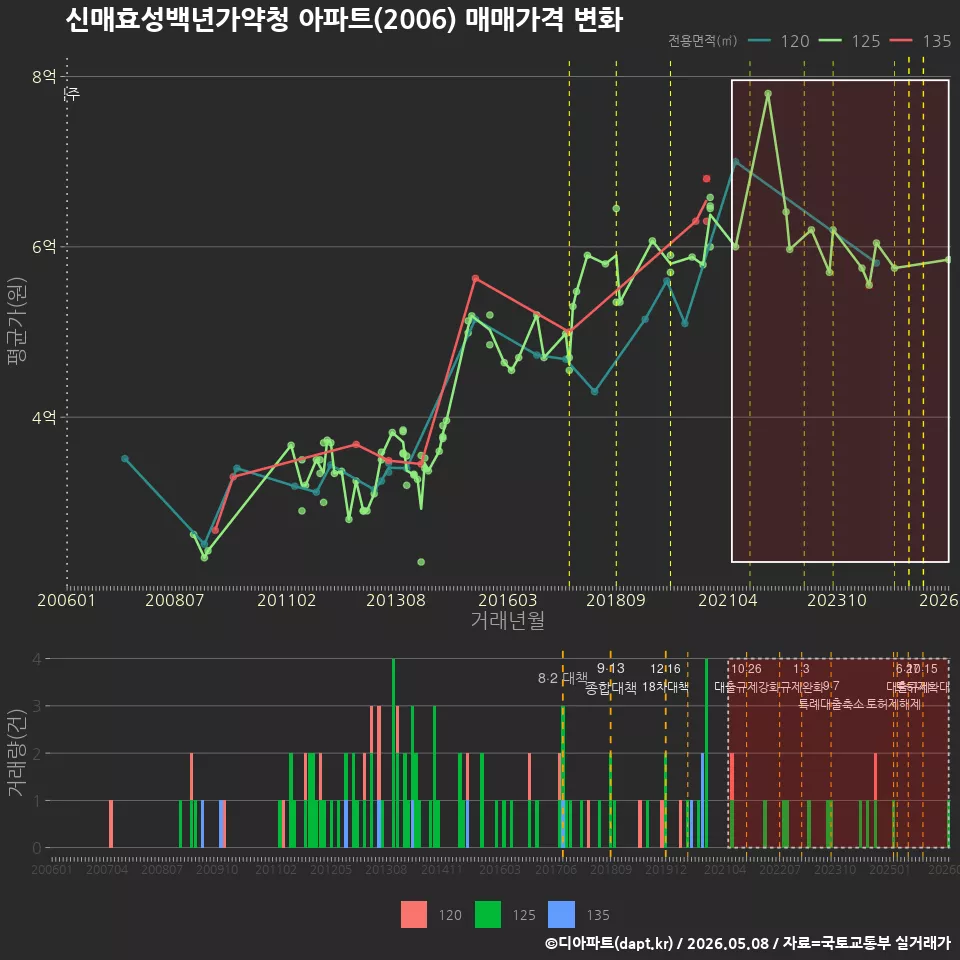Click the green 125 swatch in bottom legend
Viewport: 960px width, 960px height.
(488, 915)
